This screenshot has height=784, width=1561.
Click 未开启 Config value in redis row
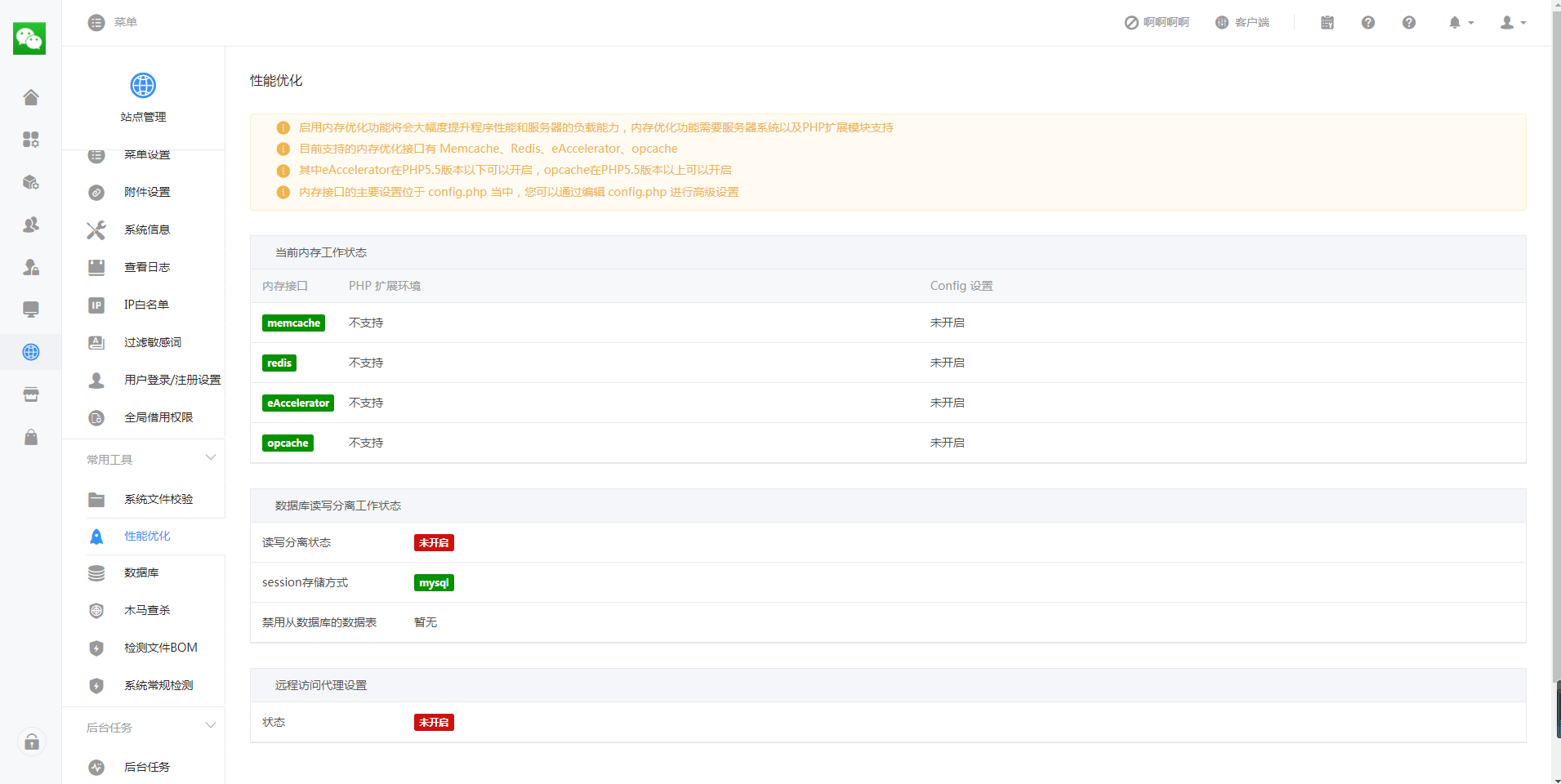[x=948, y=363]
